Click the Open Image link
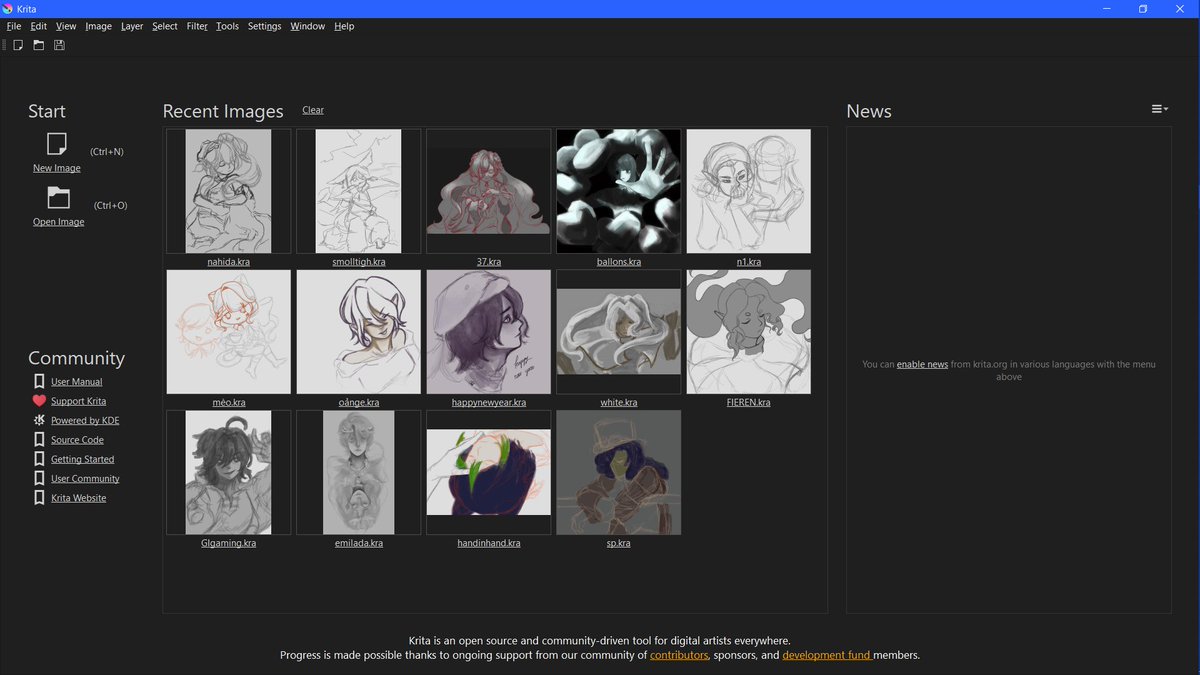This screenshot has height=675, width=1200. click(x=58, y=222)
